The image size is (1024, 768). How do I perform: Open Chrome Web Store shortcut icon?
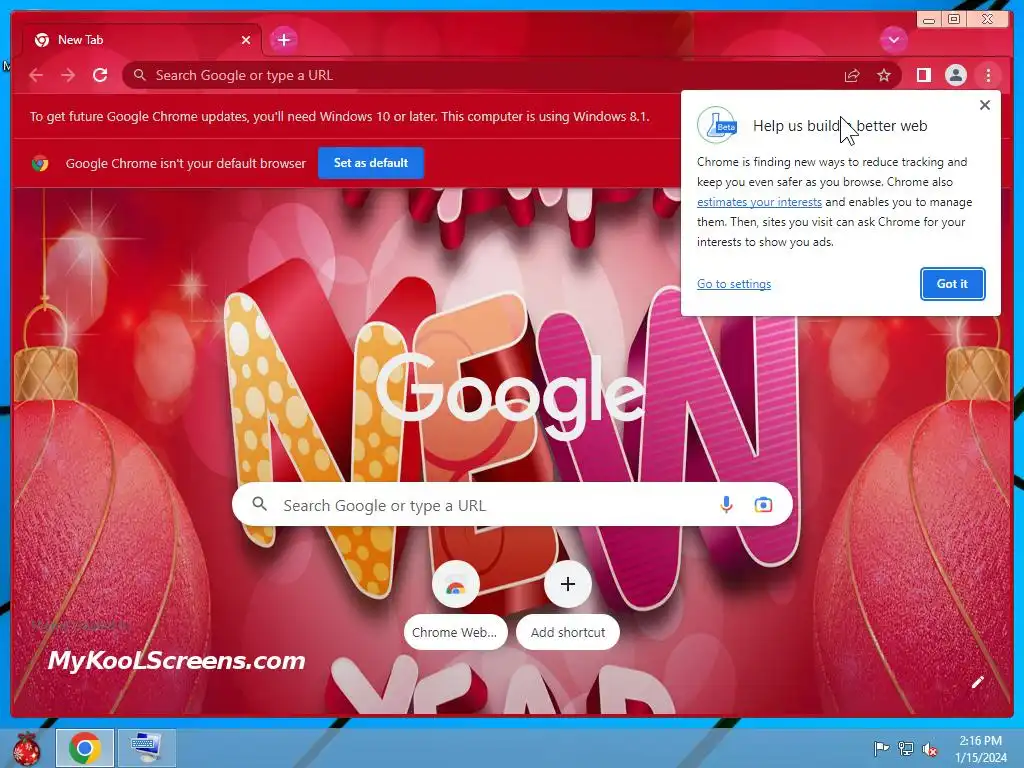pyautogui.click(x=456, y=584)
